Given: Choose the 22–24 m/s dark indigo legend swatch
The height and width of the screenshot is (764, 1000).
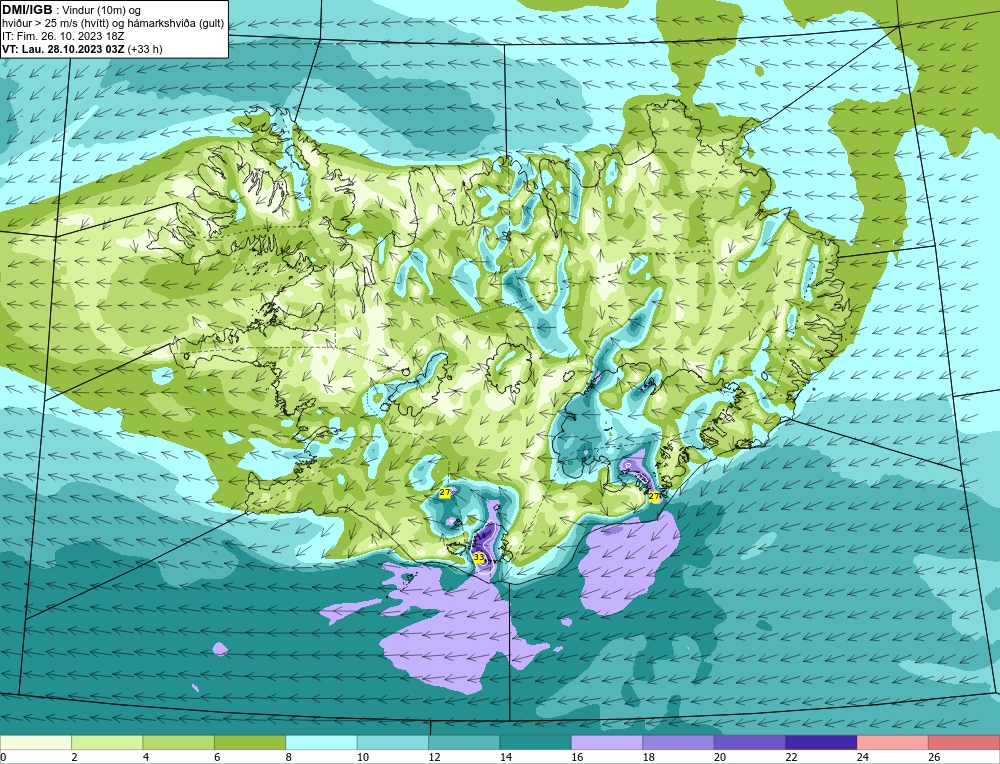Looking at the screenshot, I should click(821, 742).
